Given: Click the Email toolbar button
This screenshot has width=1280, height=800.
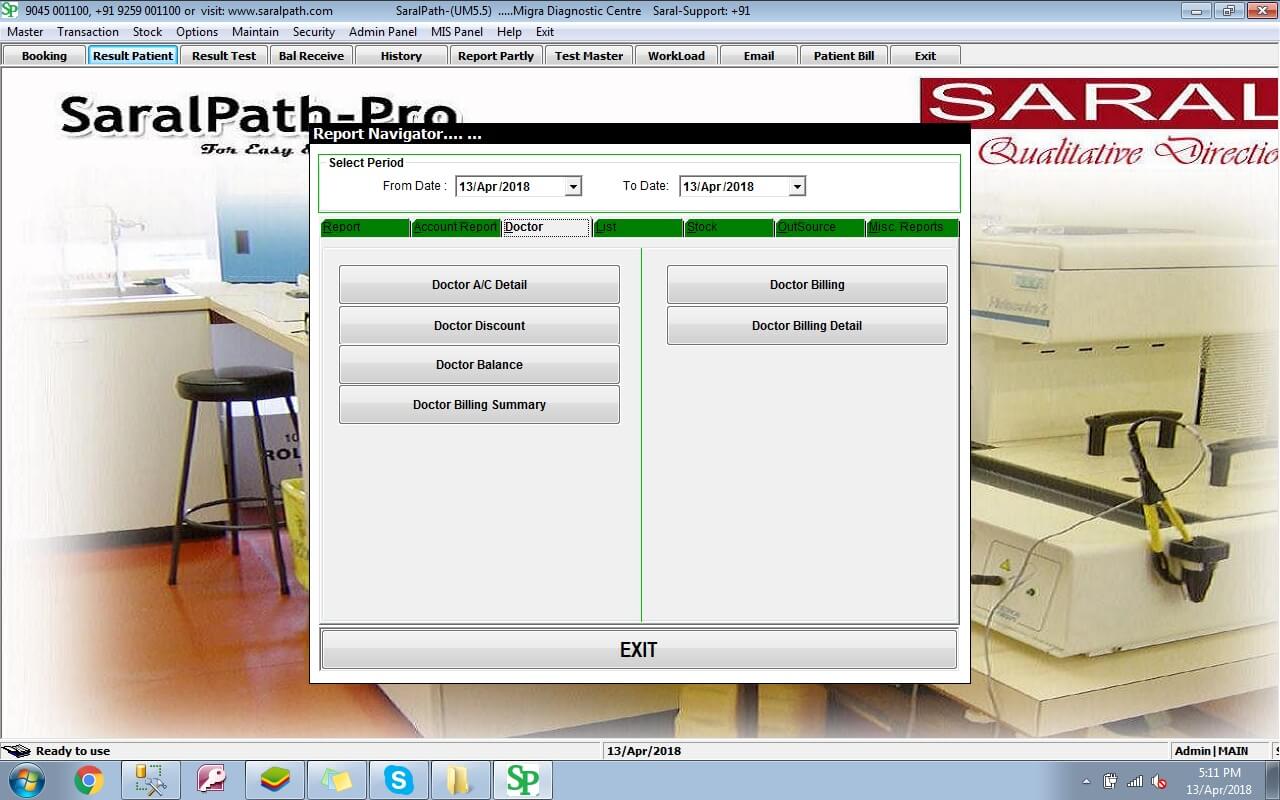Looking at the screenshot, I should (x=759, y=56).
